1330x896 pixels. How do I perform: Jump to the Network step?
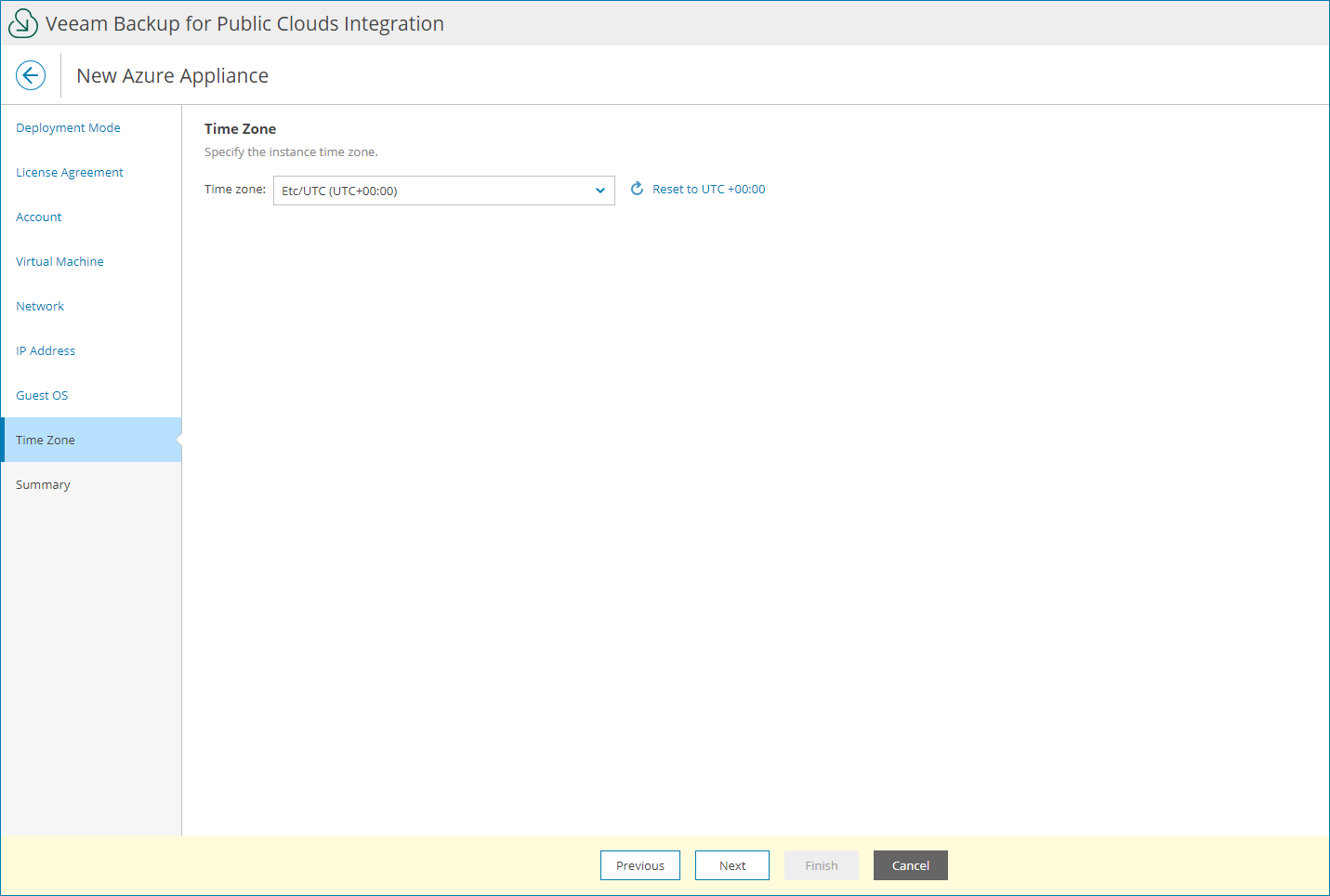pyautogui.click(x=40, y=307)
